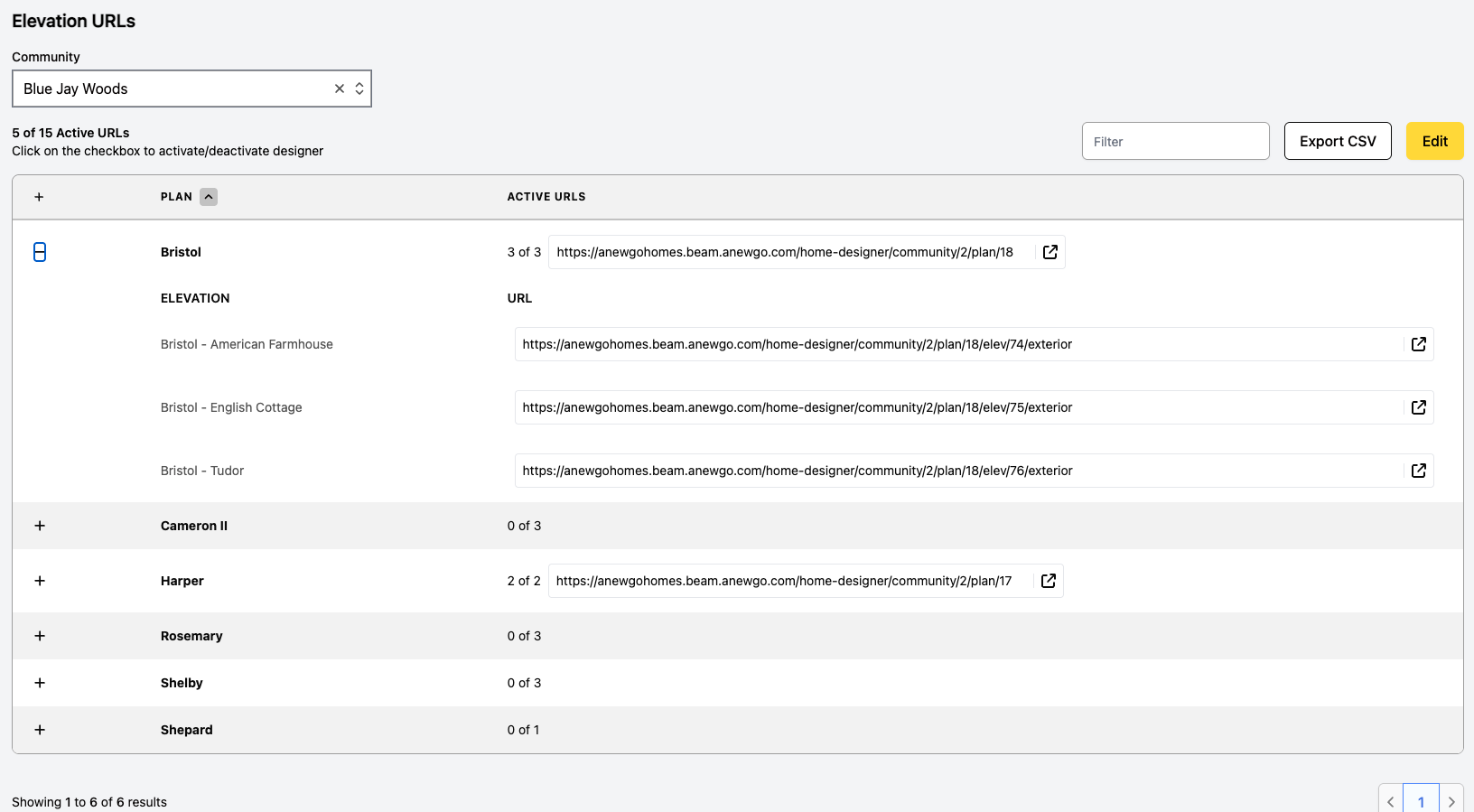Clear the Blue Jay Woods selection
Screen dimensions: 1474x812
pos(340,89)
